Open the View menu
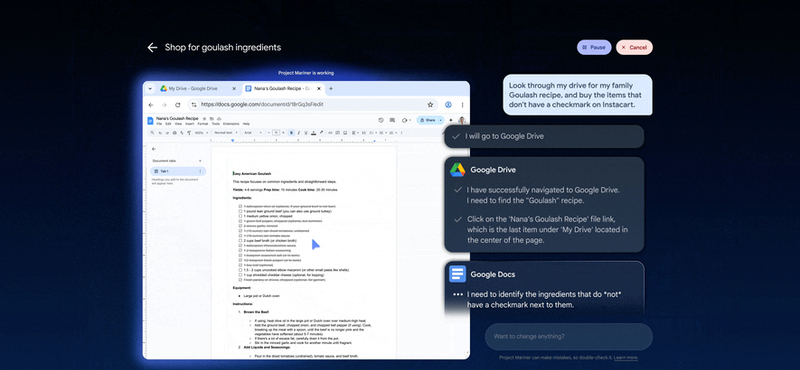Viewport: 800px width, 370px height. click(x=178, y=124)
